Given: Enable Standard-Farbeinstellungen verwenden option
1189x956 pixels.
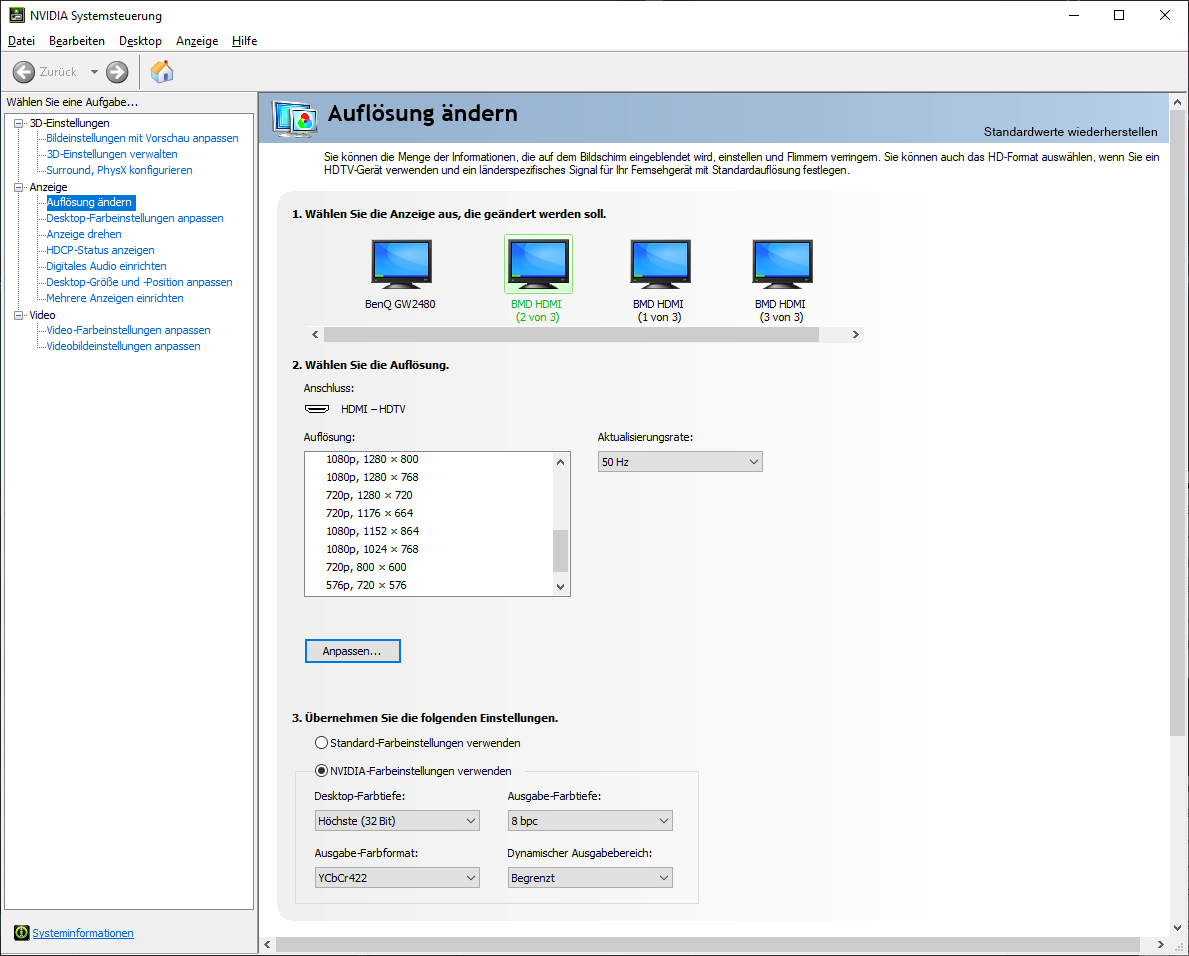Looking at the screenshot, I should click(x=321, y=743).
